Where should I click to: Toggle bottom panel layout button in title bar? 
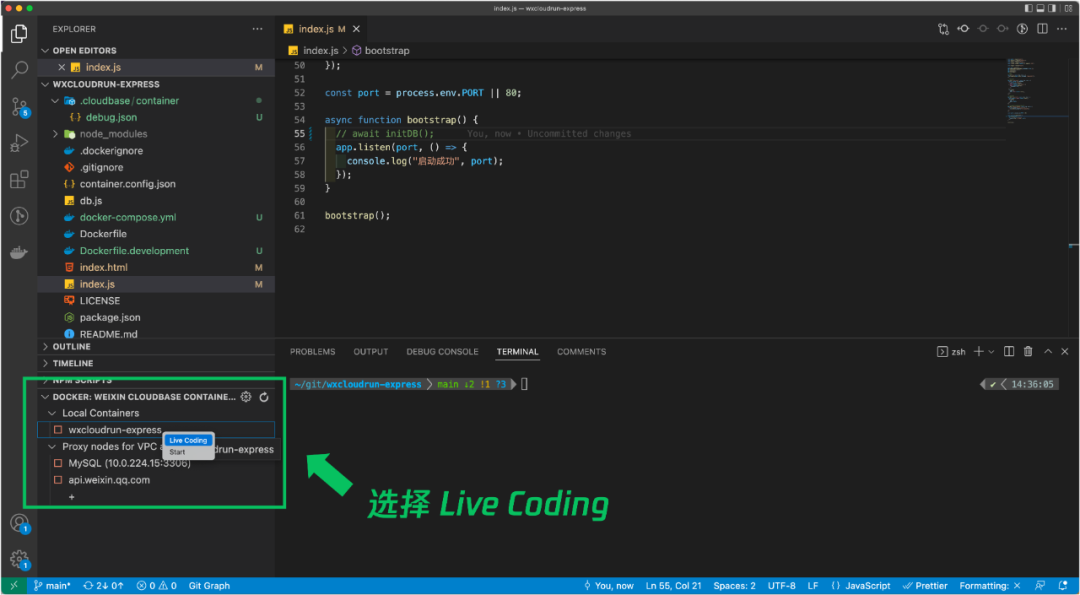(1041, 8)
